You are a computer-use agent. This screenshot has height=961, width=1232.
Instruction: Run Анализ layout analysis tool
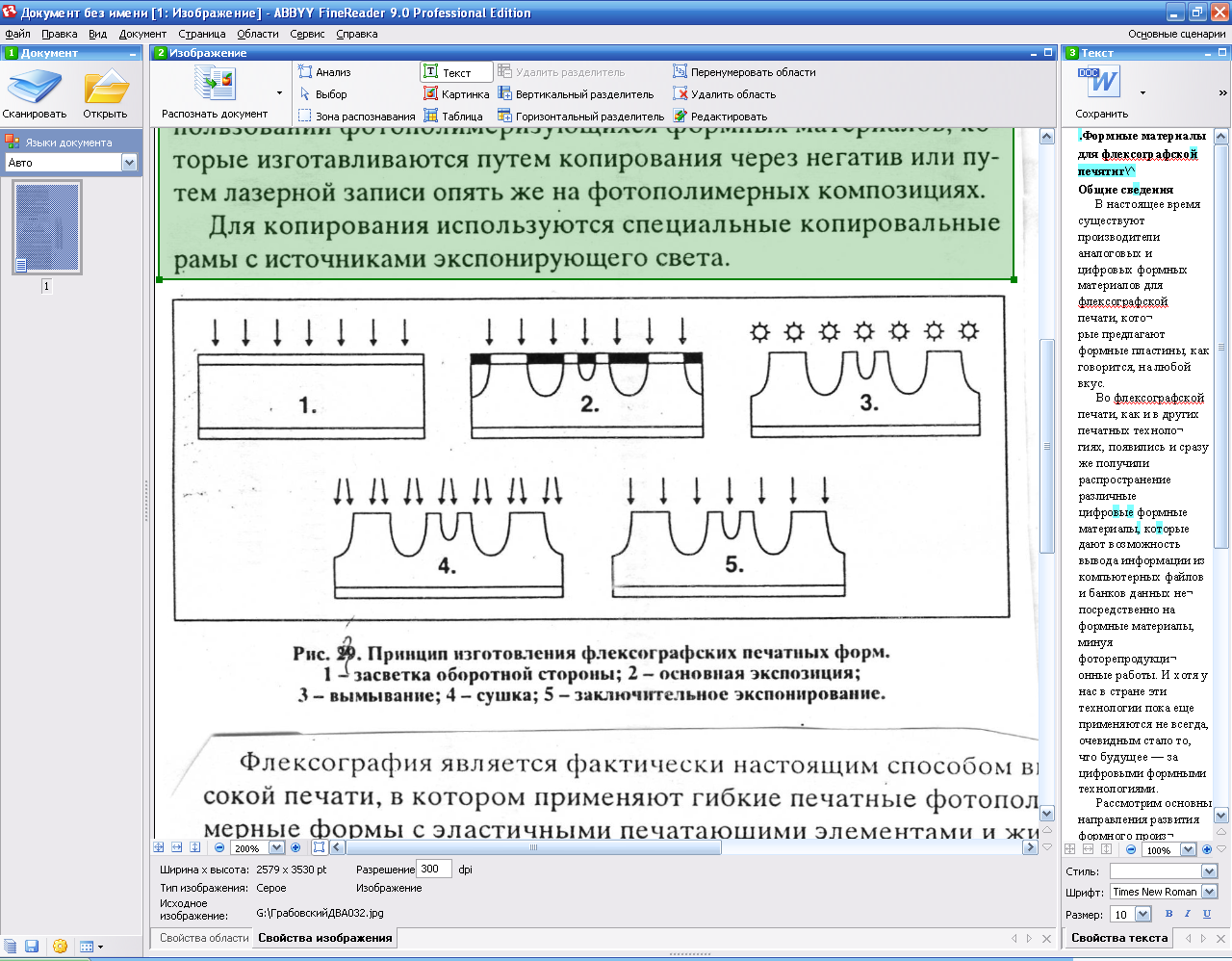tap(324, 72)
